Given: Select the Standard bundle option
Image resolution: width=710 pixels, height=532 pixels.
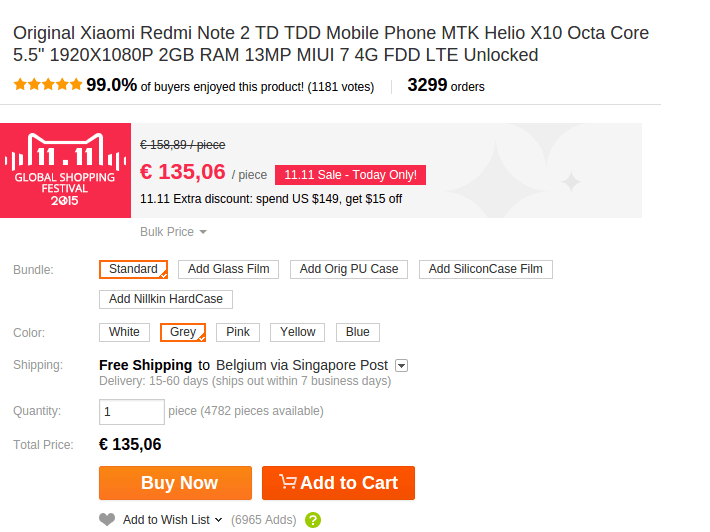Looking at the screenshot, I should 133,269.
